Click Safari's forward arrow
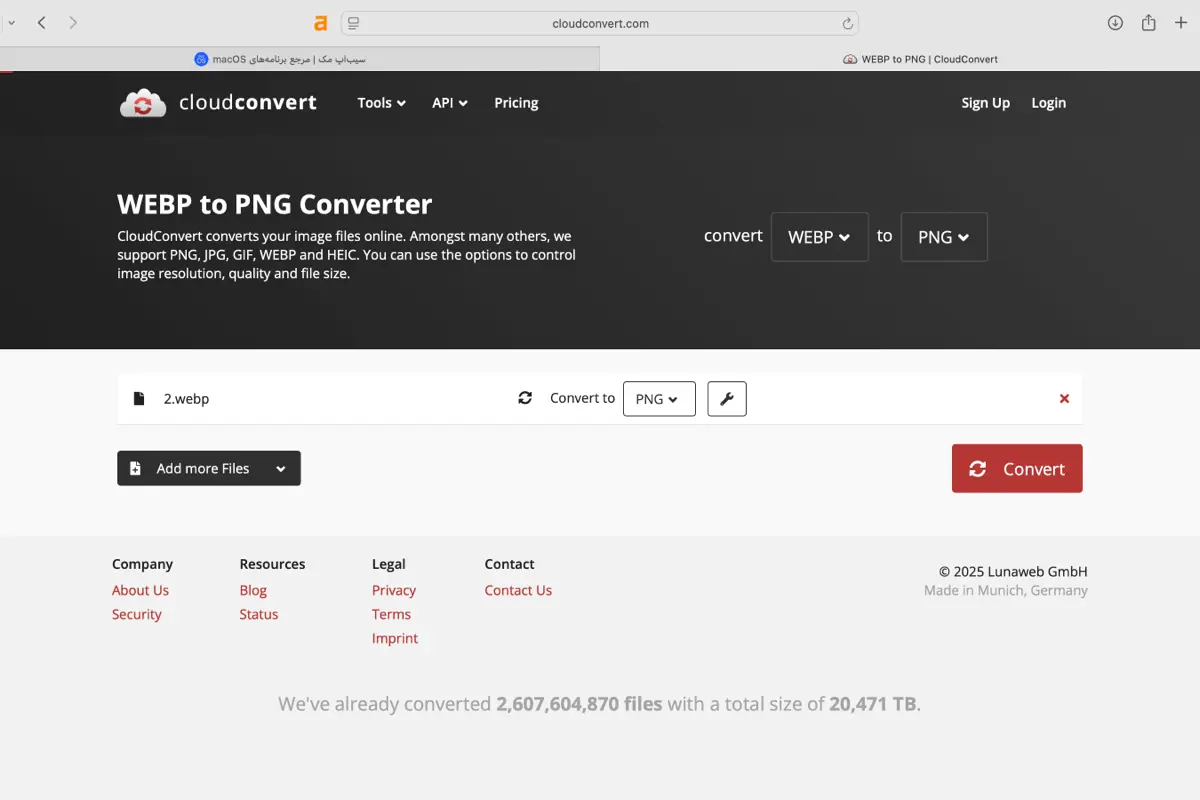The height and width of the screenshot is (800, 1200). click(73, 22)
